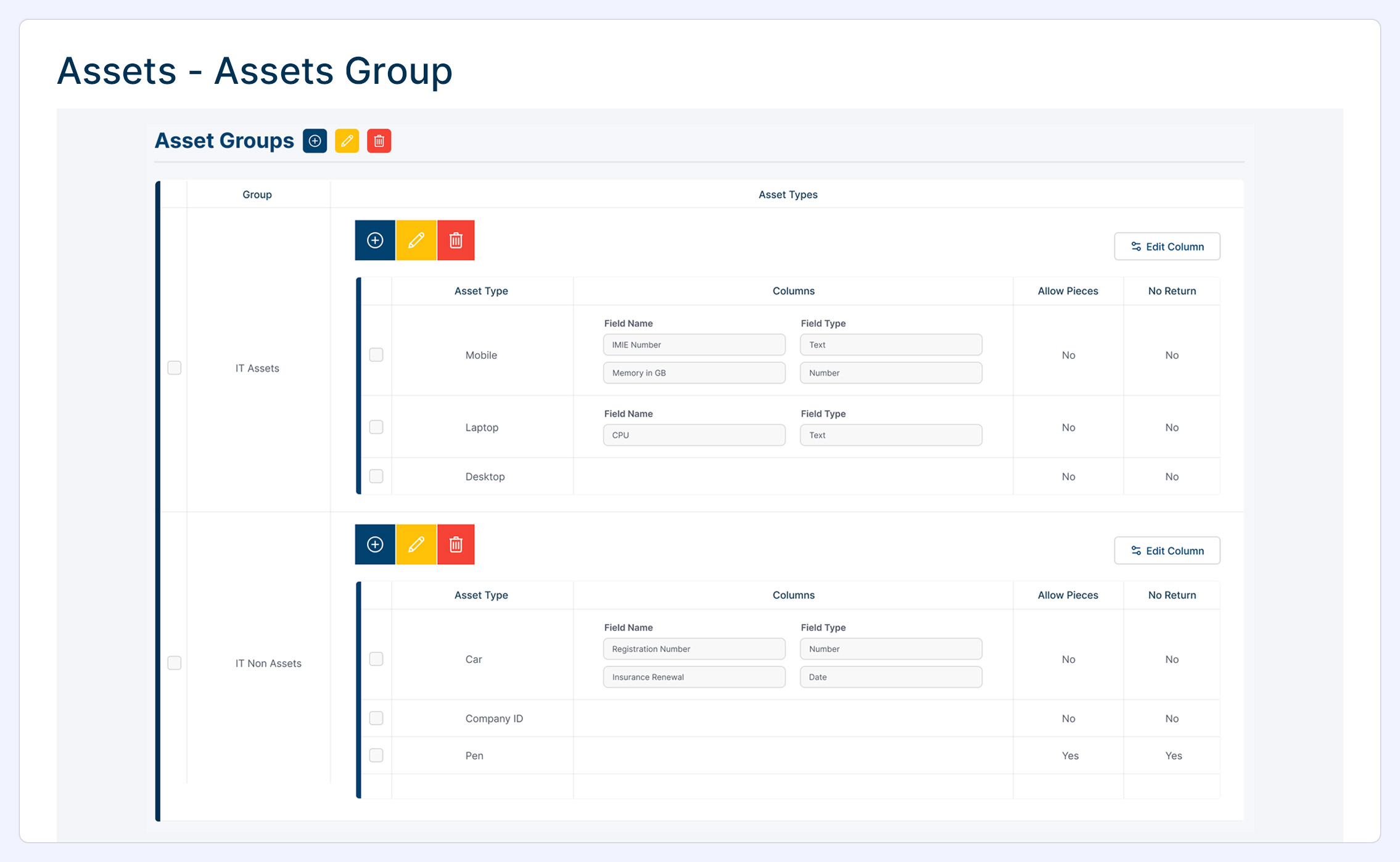Viewport: 1400px width, 862px height.
Task: Open Edit Column for IT Non Assets
Action: 1167,551
